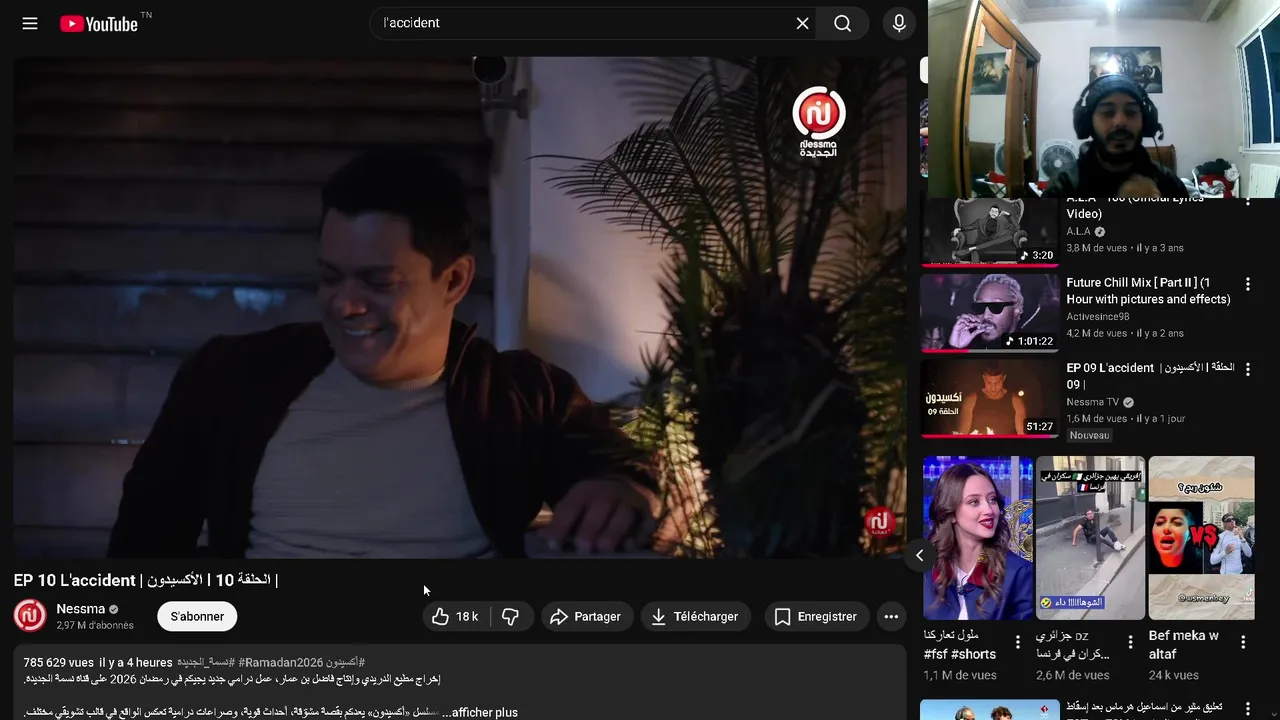Expand the description with ...afficher plus

tap(480, 712)
